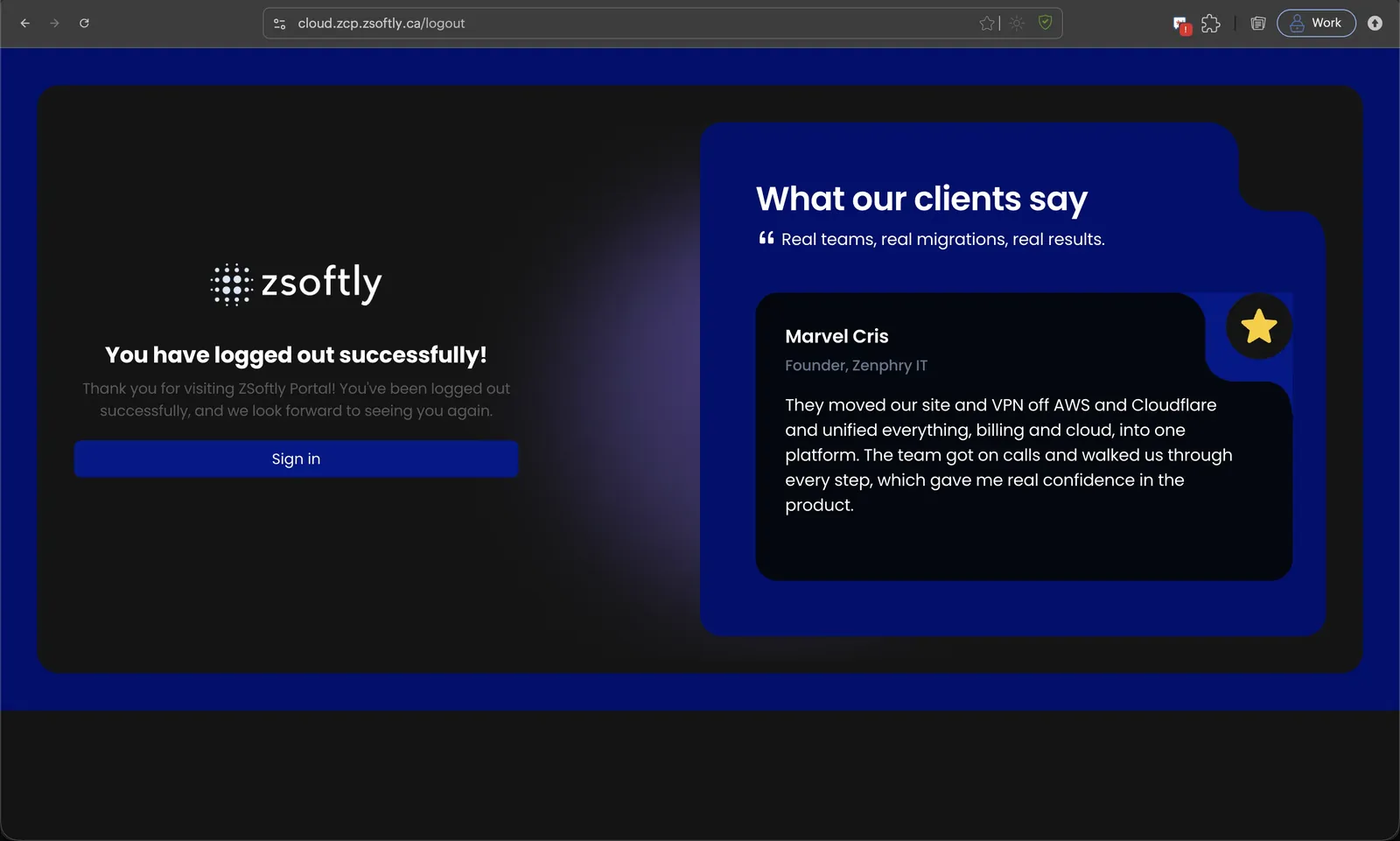Click the sun brightness icon in address bar
1400x841 pixels.
pos(1017,24)
